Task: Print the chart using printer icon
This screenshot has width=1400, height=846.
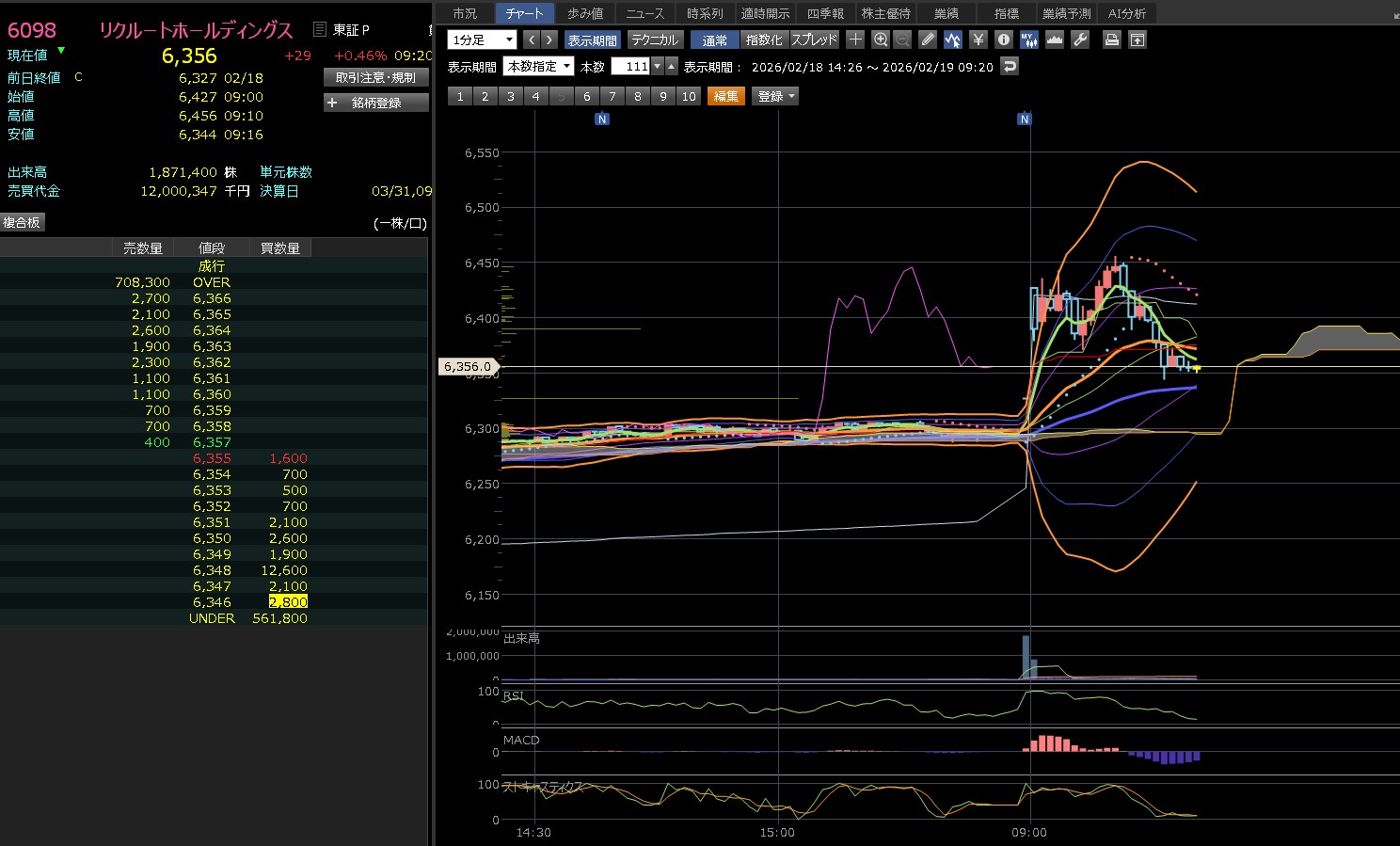Action: 1112,40
